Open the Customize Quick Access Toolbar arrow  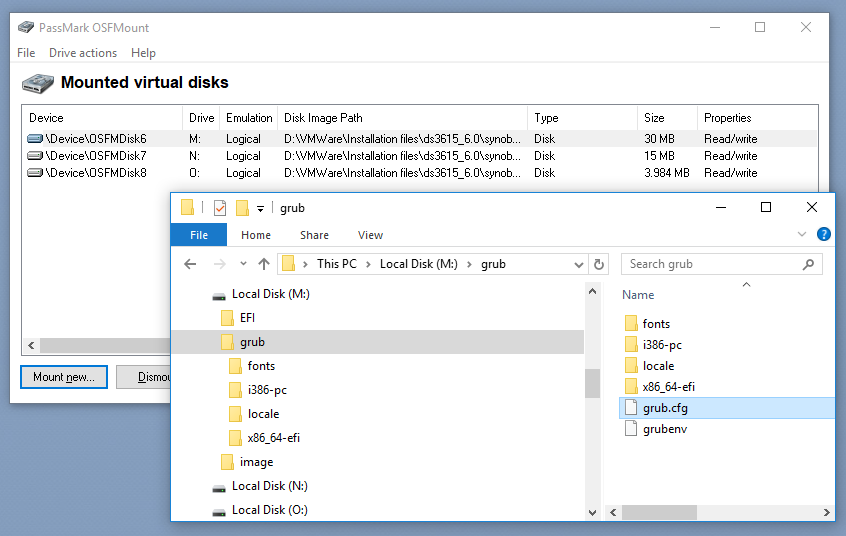click(260, 208)
